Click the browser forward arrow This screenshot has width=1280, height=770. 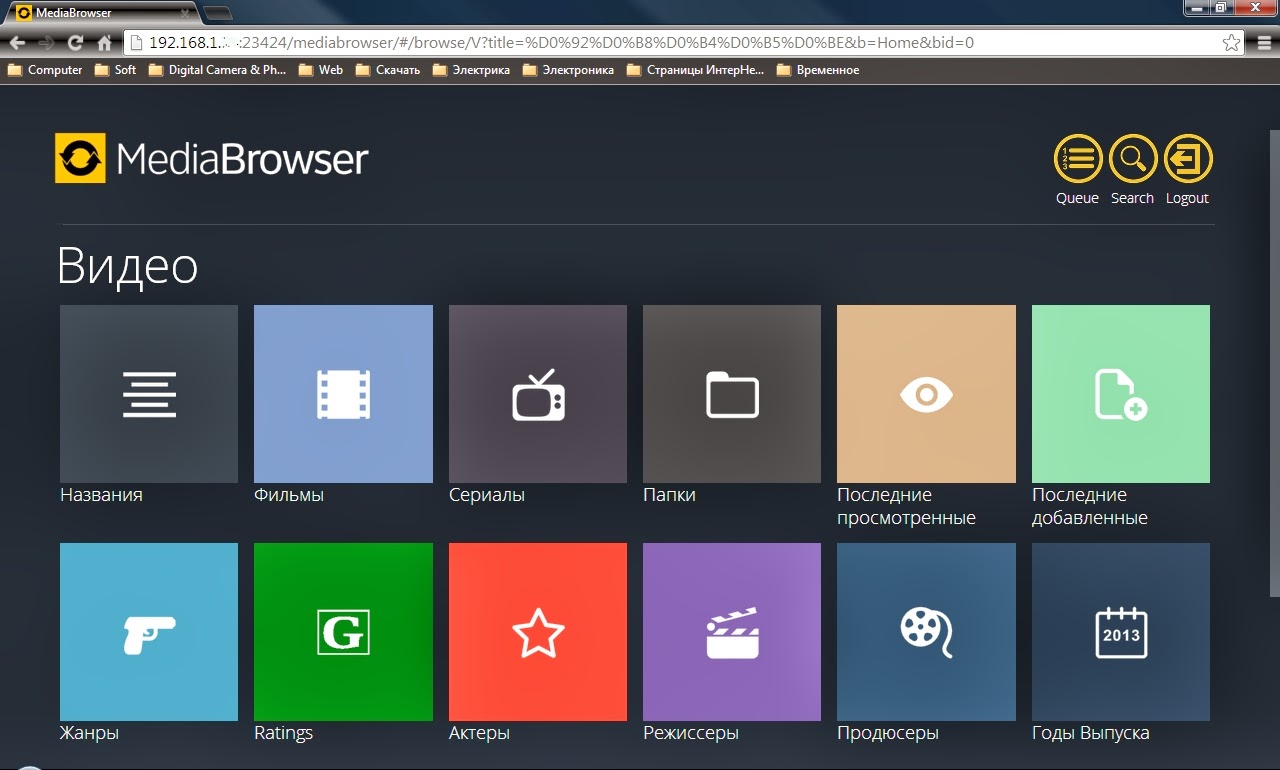coord(46,43)
